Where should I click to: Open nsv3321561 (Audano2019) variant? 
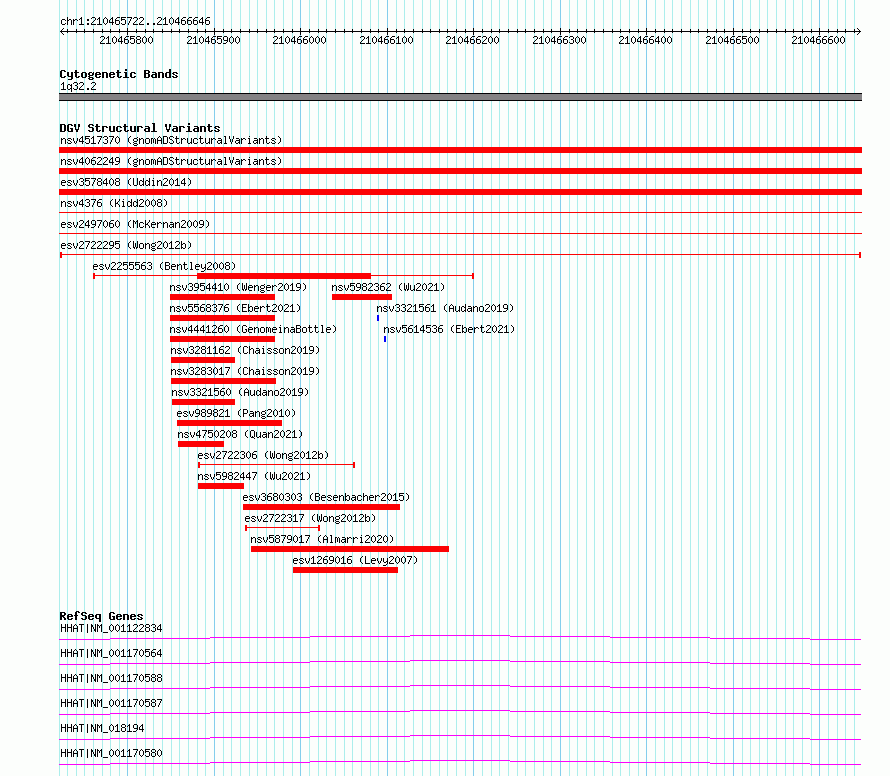click(445, 308)
